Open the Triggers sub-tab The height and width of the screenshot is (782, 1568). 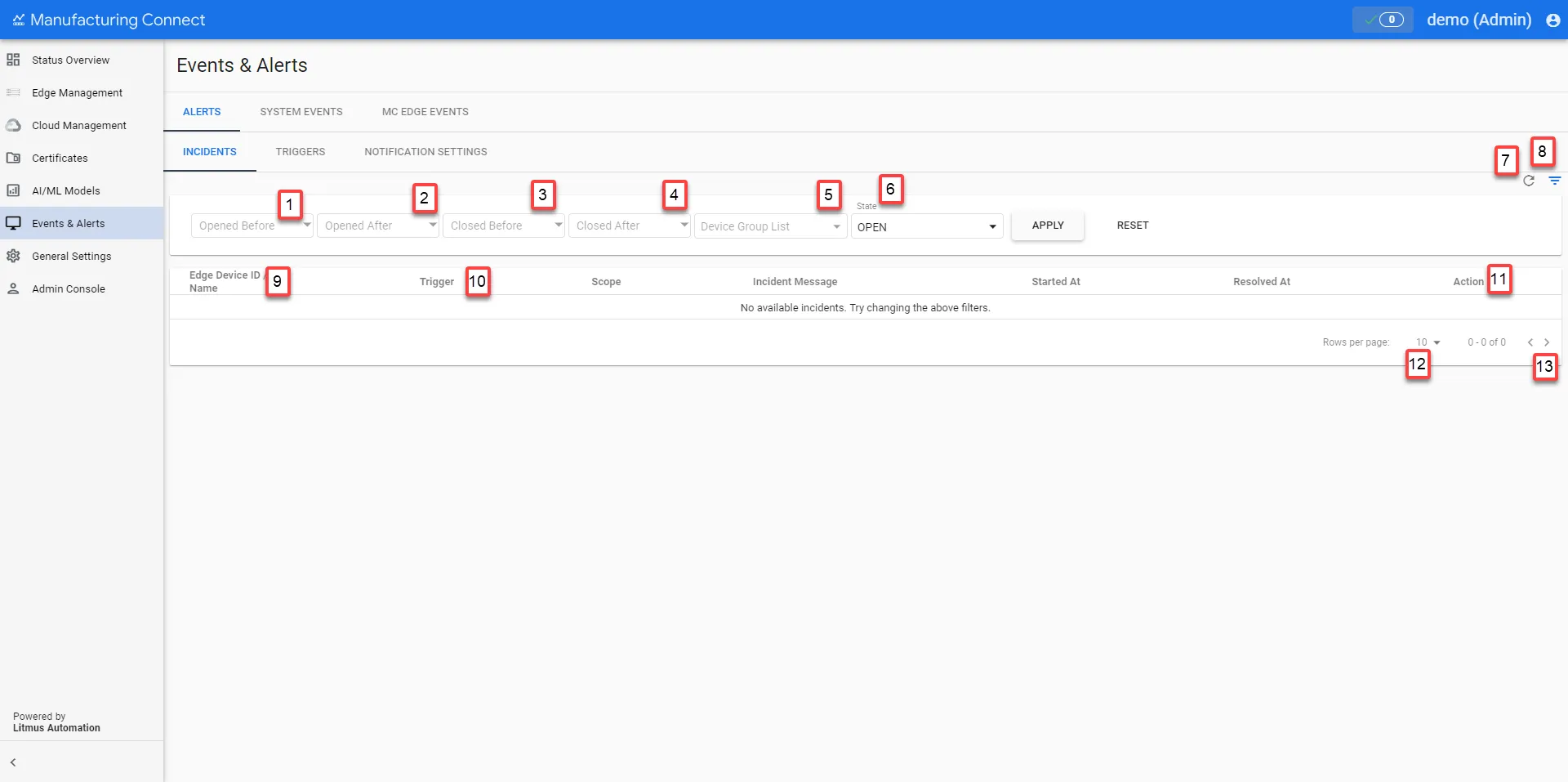301,152
